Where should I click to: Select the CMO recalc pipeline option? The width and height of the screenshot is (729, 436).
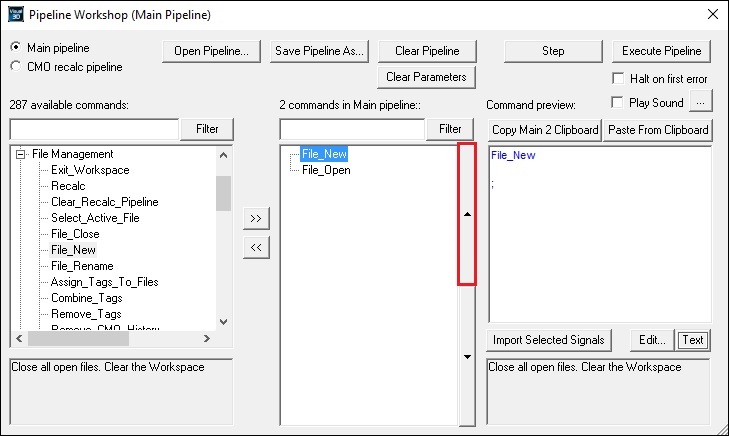point(15,67)
